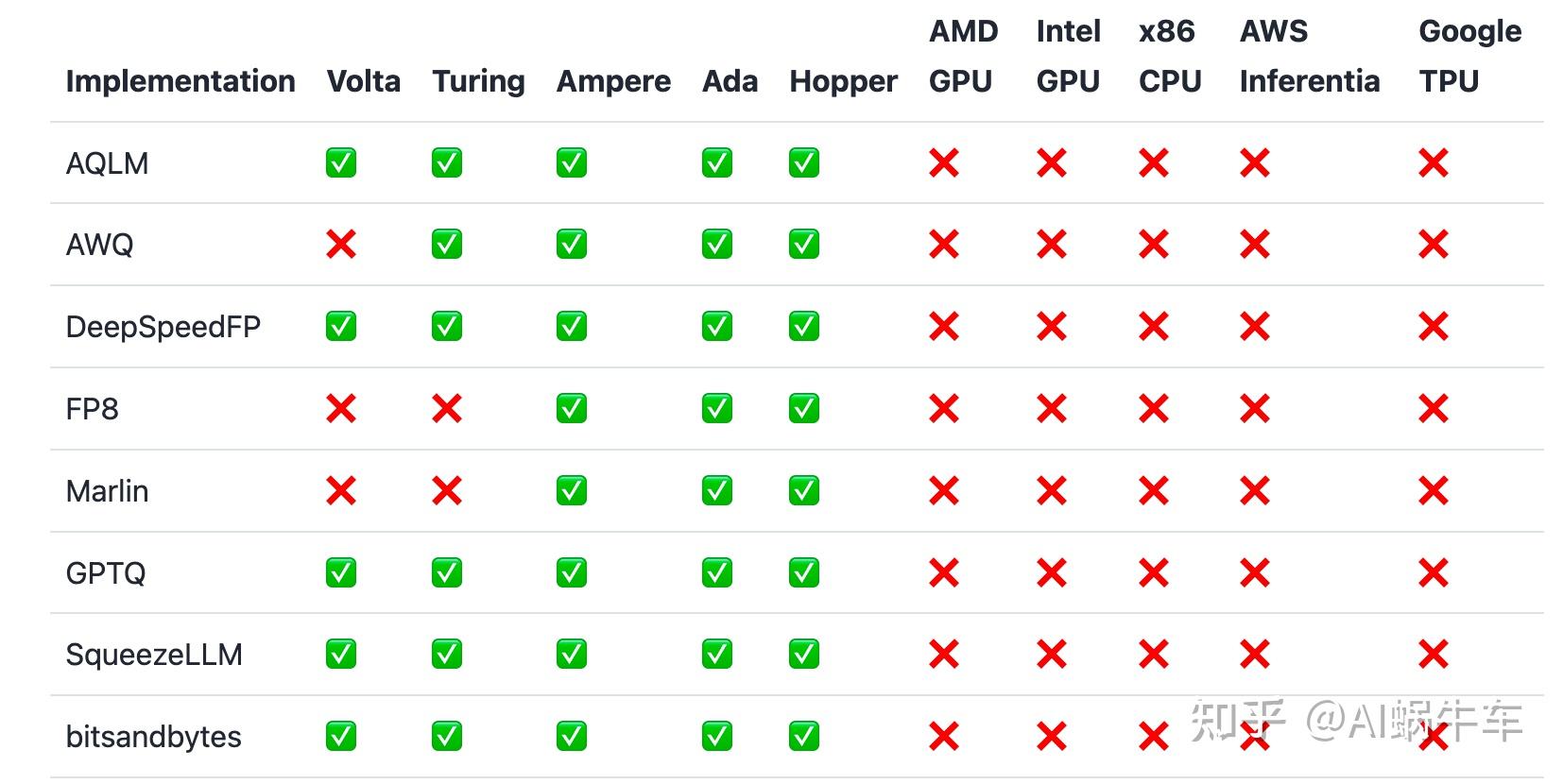Click the AQLM Volta green checkmark
The image size is (1563, 784).
(341, 162)
